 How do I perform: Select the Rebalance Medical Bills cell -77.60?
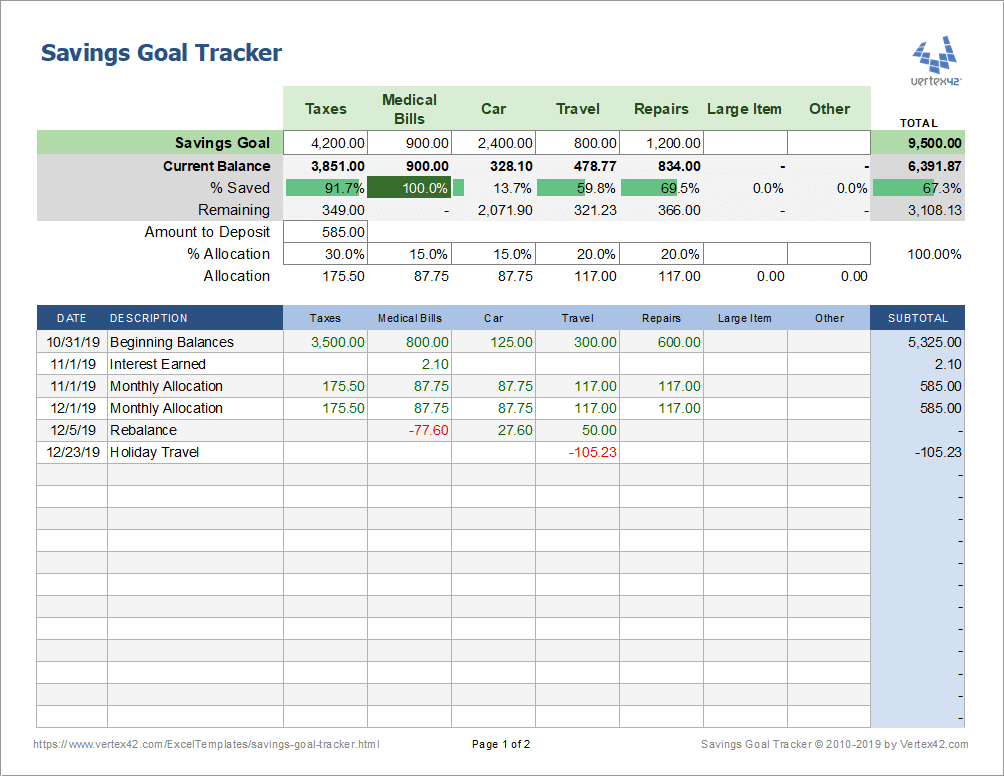tap(409, 430)
